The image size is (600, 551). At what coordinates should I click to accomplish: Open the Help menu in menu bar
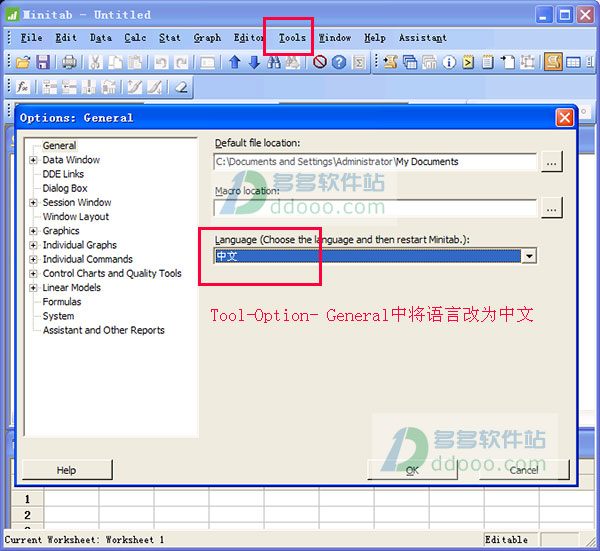tap(375, 38)
